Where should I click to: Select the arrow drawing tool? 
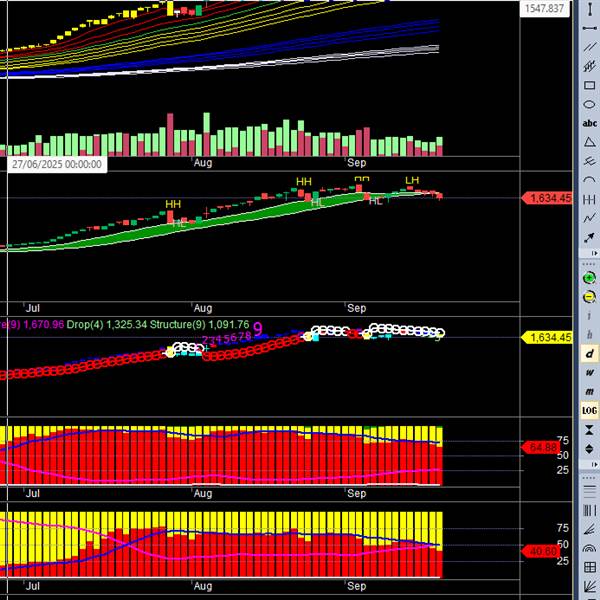point(589,238)
